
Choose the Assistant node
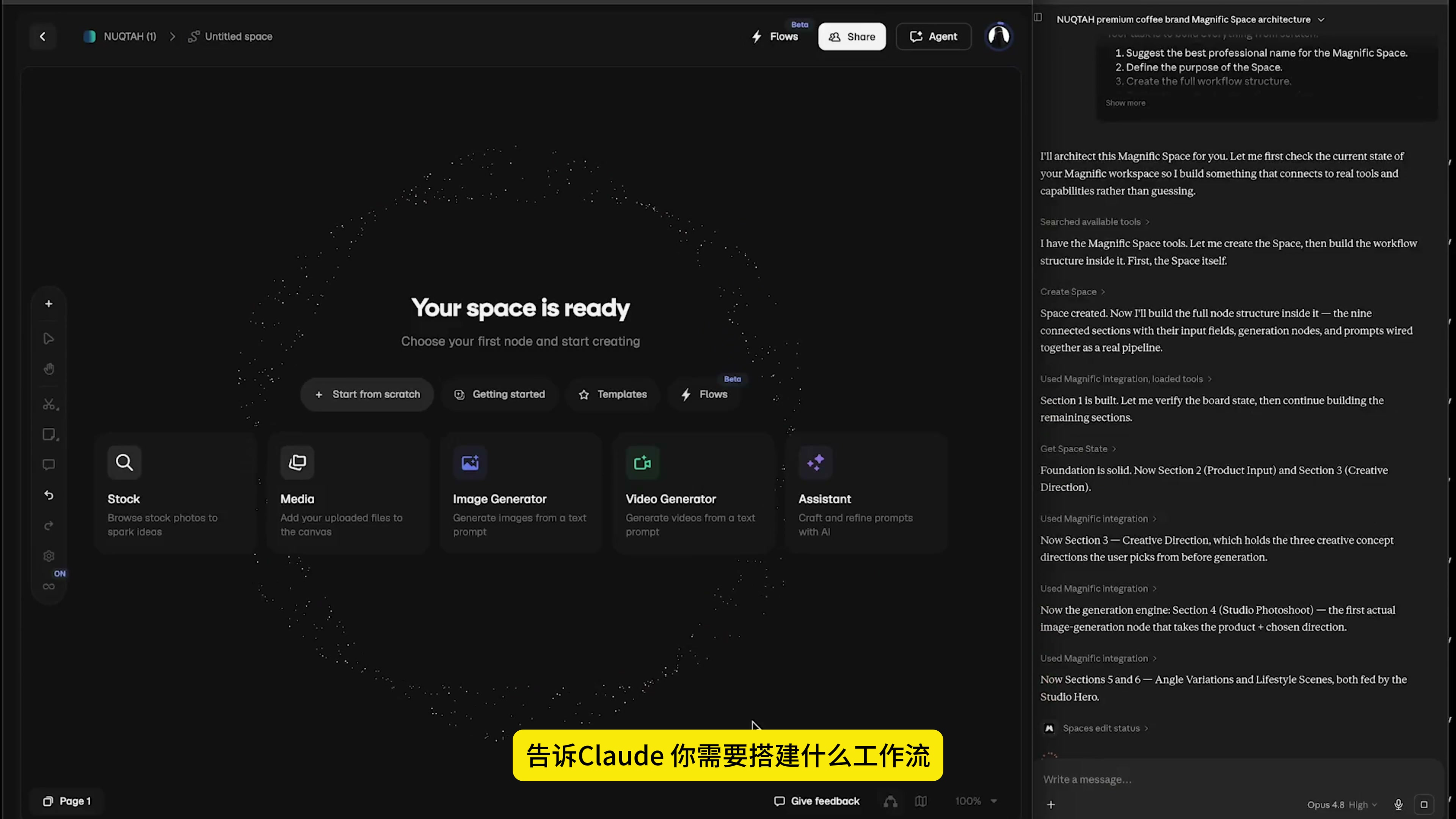[866, 493]
